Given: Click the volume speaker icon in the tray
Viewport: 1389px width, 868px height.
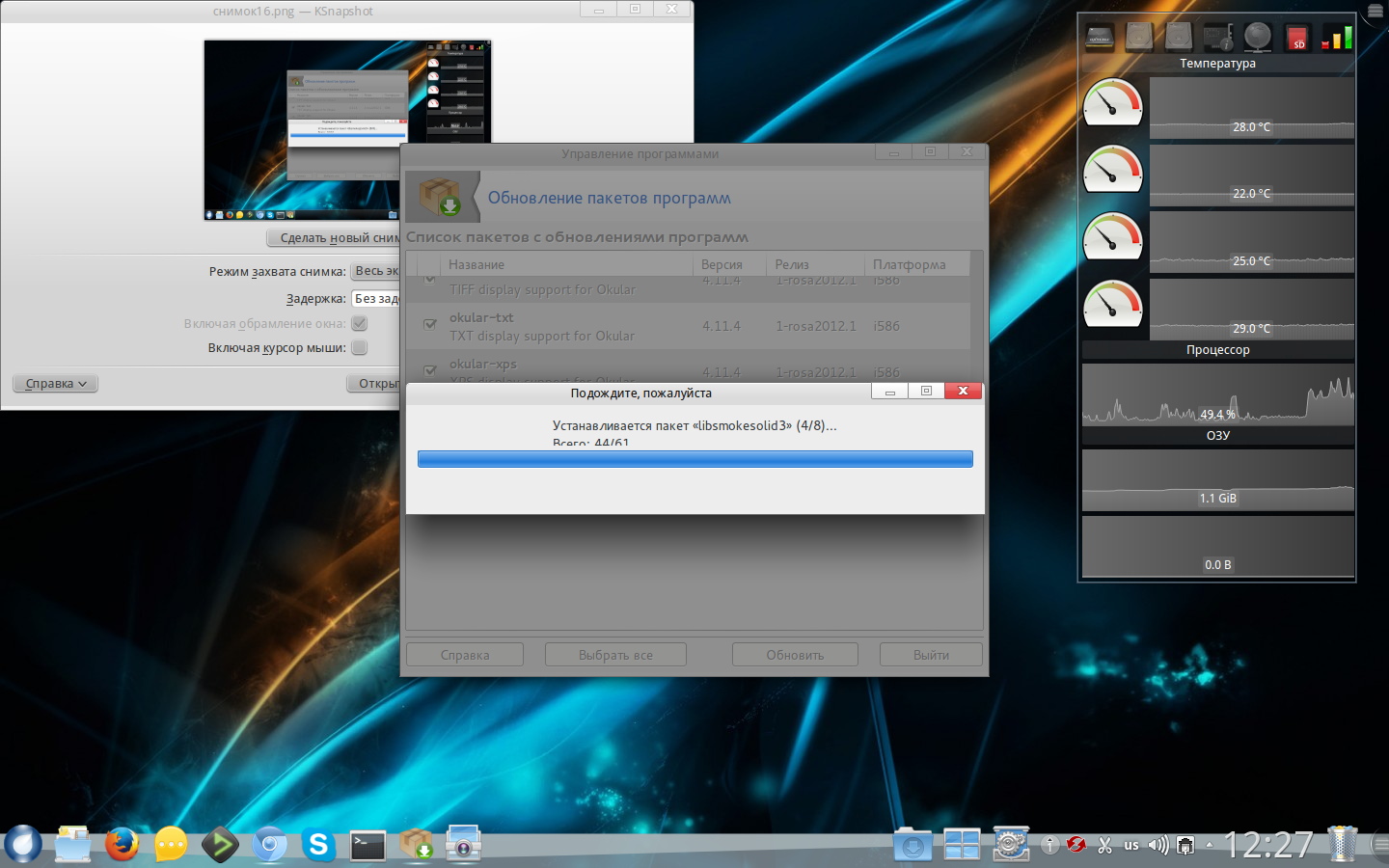Looking at the screenshot, I should [1158, 846].
